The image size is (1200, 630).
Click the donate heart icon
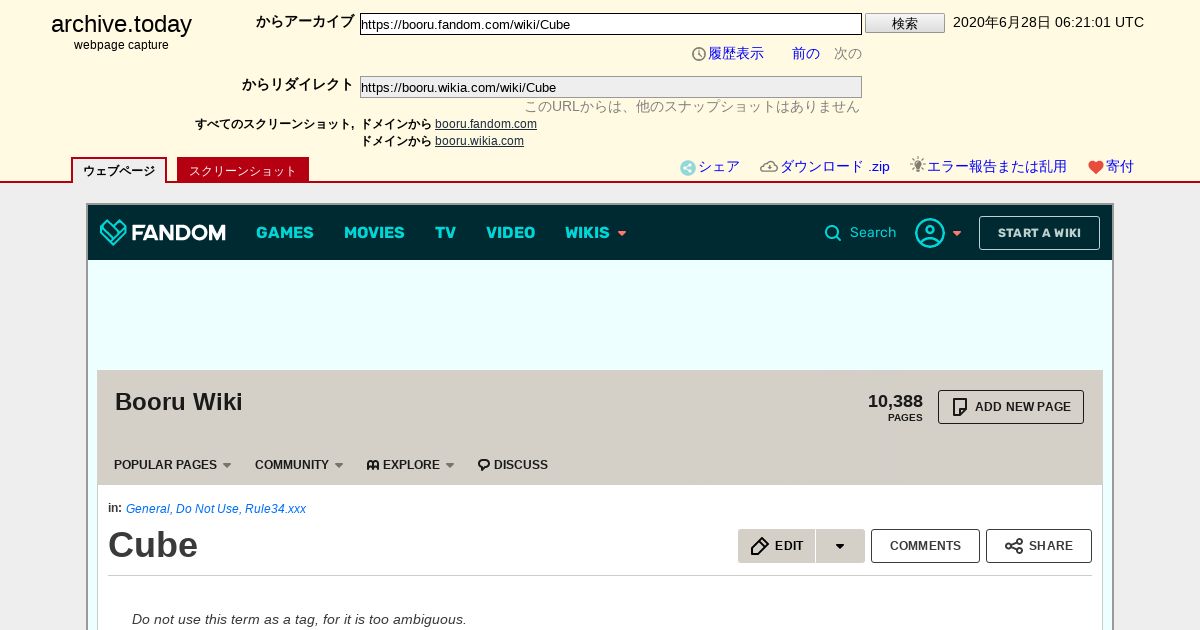pyautogui.click(x=1096, y=168)
